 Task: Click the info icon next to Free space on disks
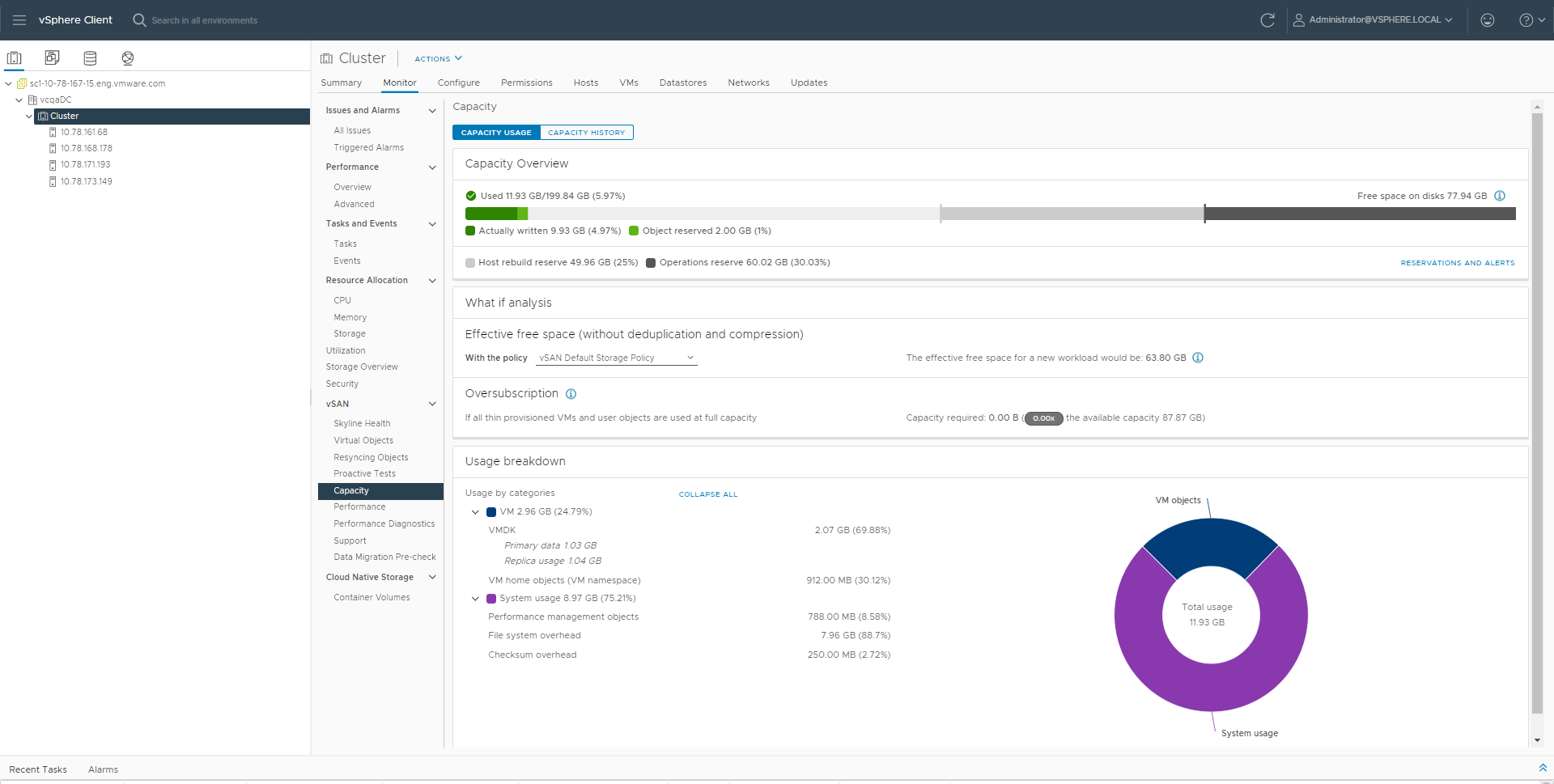tap(1500, 196)
